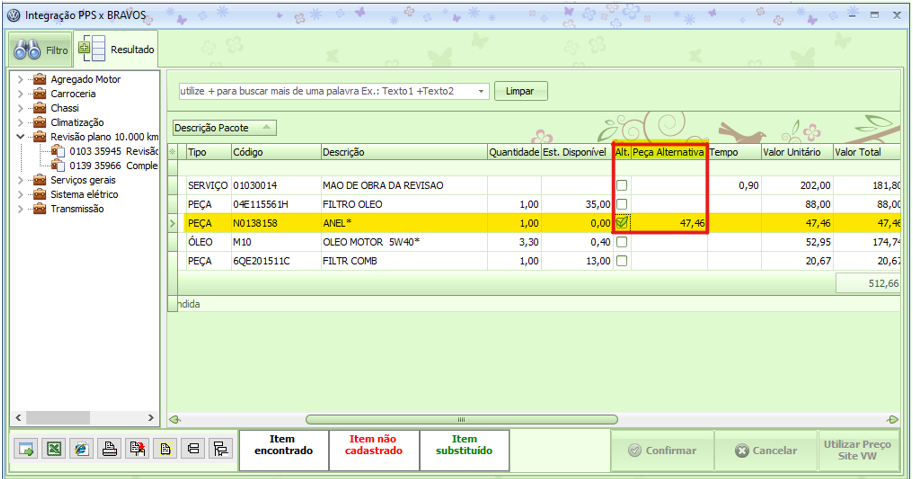This screenshot has width=913, height=479.
Task: Click the tree panel horizontal scrollbar thumb
Action: (x=58, y=417)
